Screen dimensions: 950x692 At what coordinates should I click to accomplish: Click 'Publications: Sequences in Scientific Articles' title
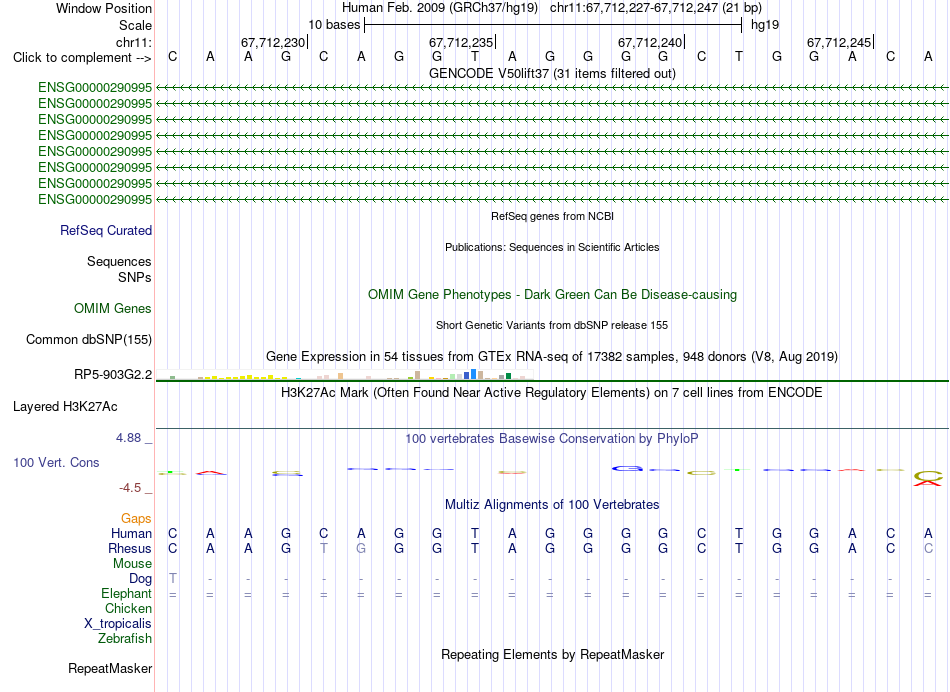(552, 247)
